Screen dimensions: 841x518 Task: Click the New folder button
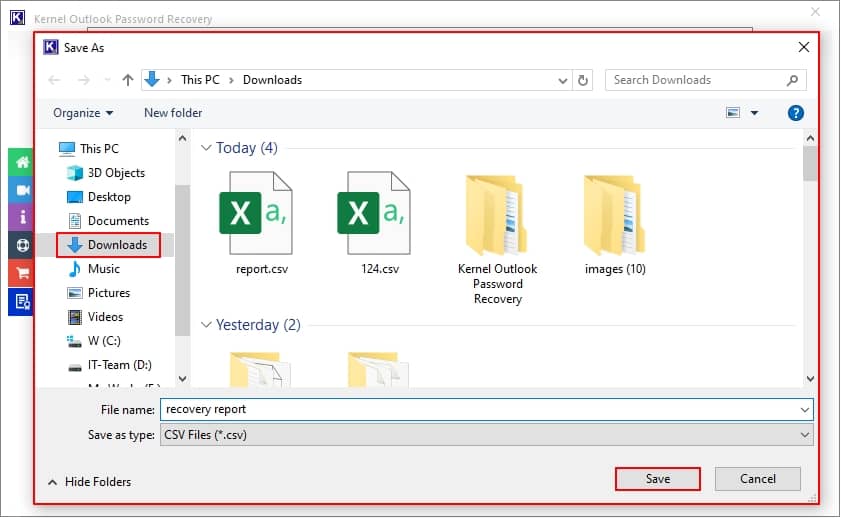[x=173, y=113]
